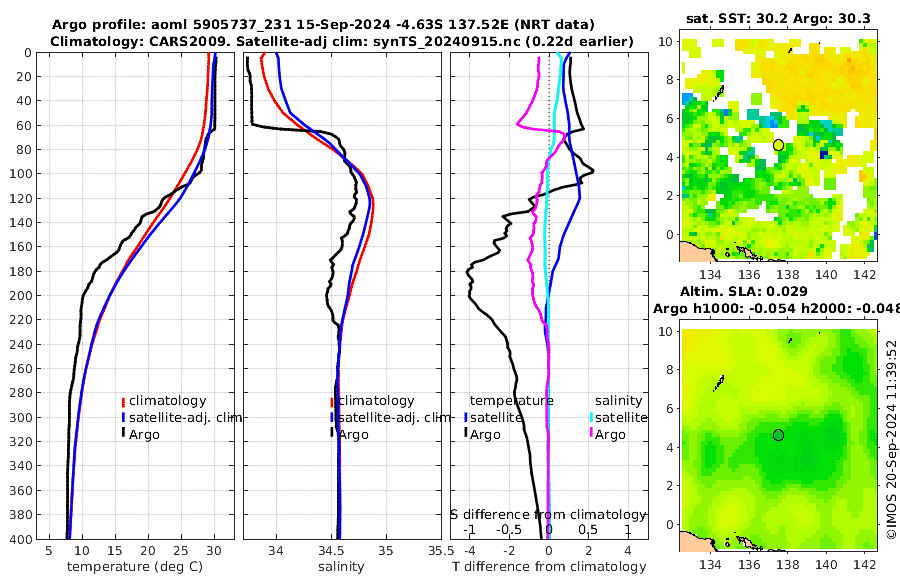
Task: Click cyan salinity satellite legend marker
Action: [591, 417]
